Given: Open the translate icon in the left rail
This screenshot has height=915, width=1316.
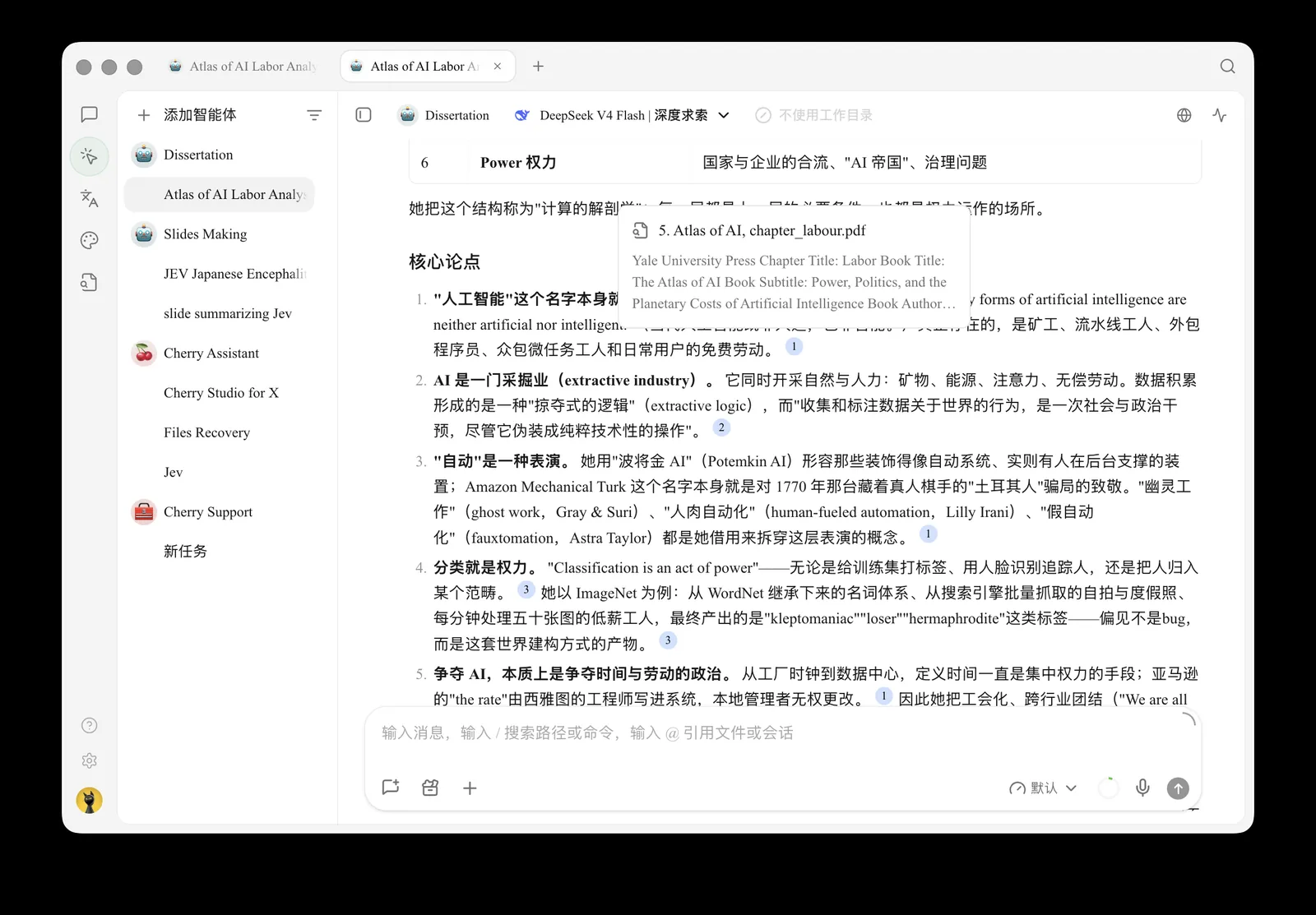Looking at the screenshot, I should 90,198.
